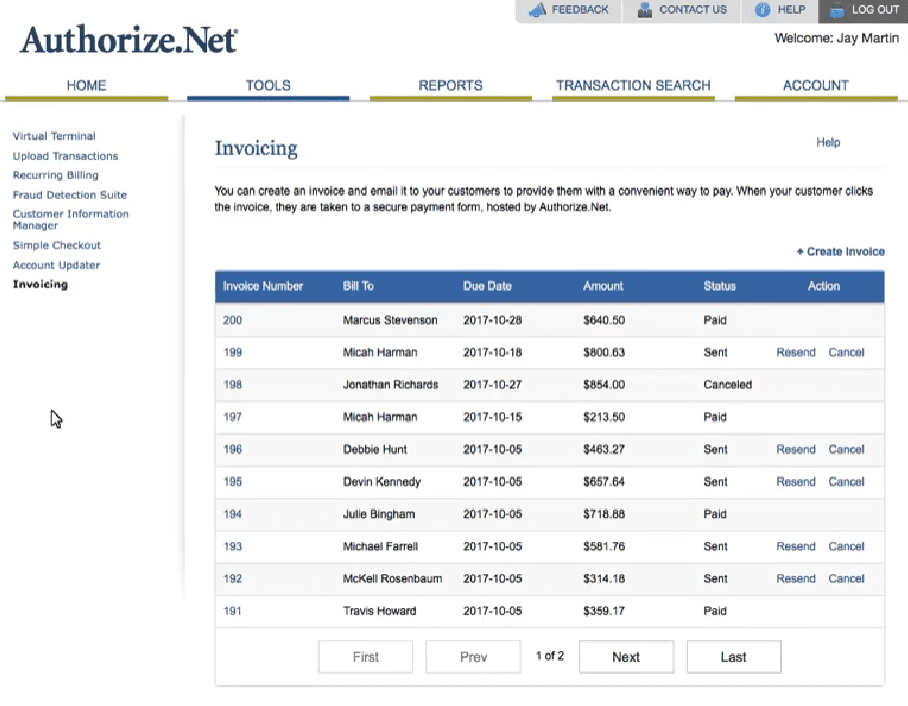
Task: Open invoice number 195
Action: pos(232,482)
